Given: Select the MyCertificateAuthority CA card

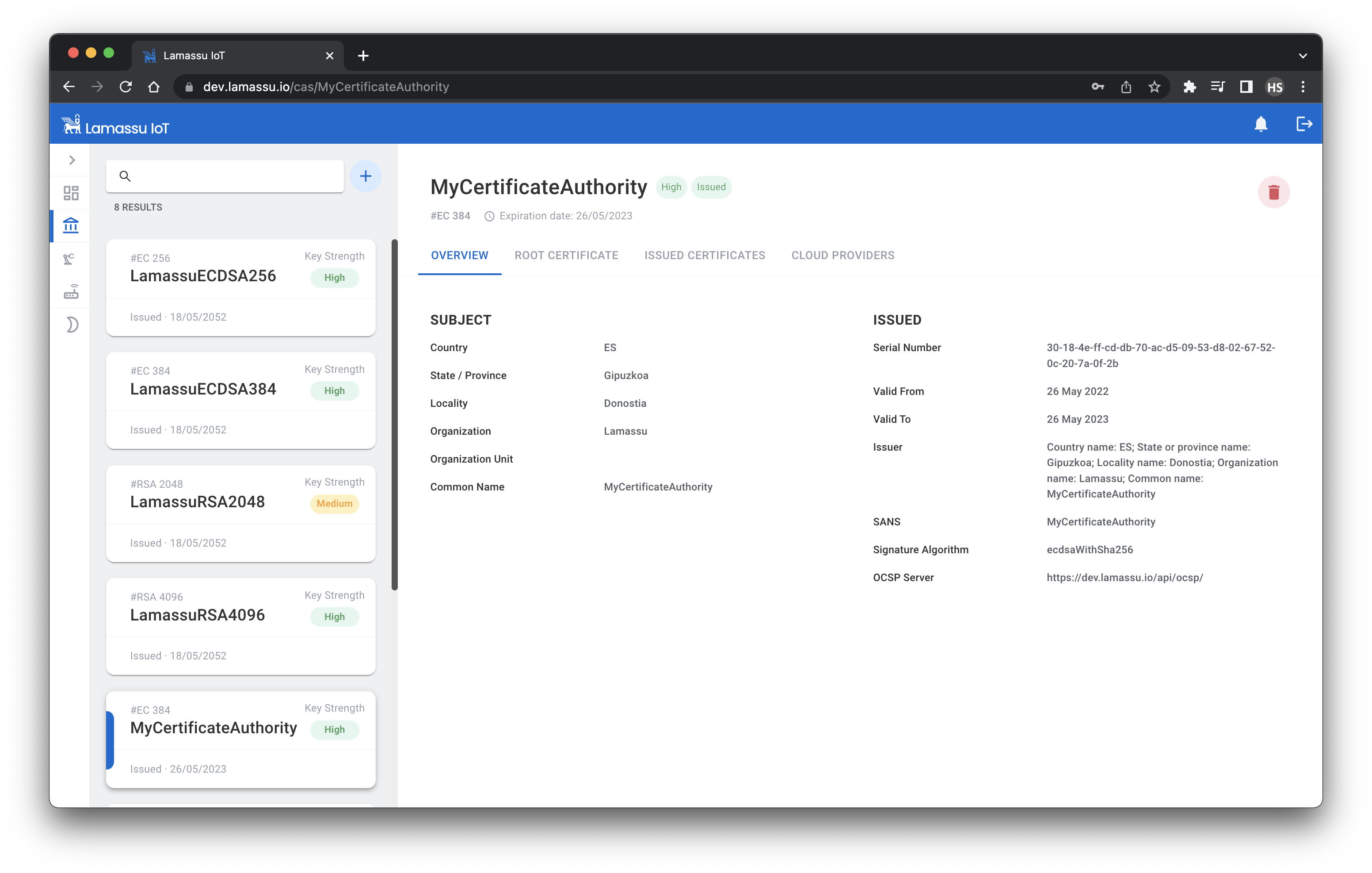Looking at the screenshot, I should [x=240, y=739].
